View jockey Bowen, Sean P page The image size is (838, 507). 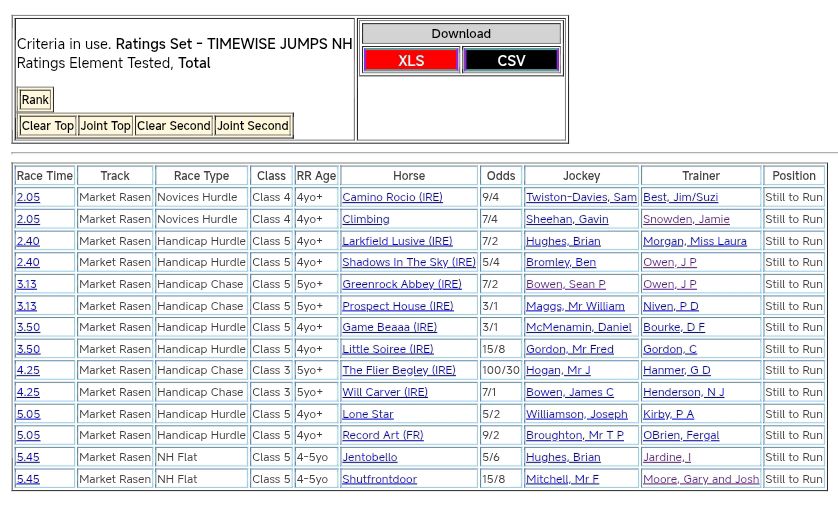point(565,285)
